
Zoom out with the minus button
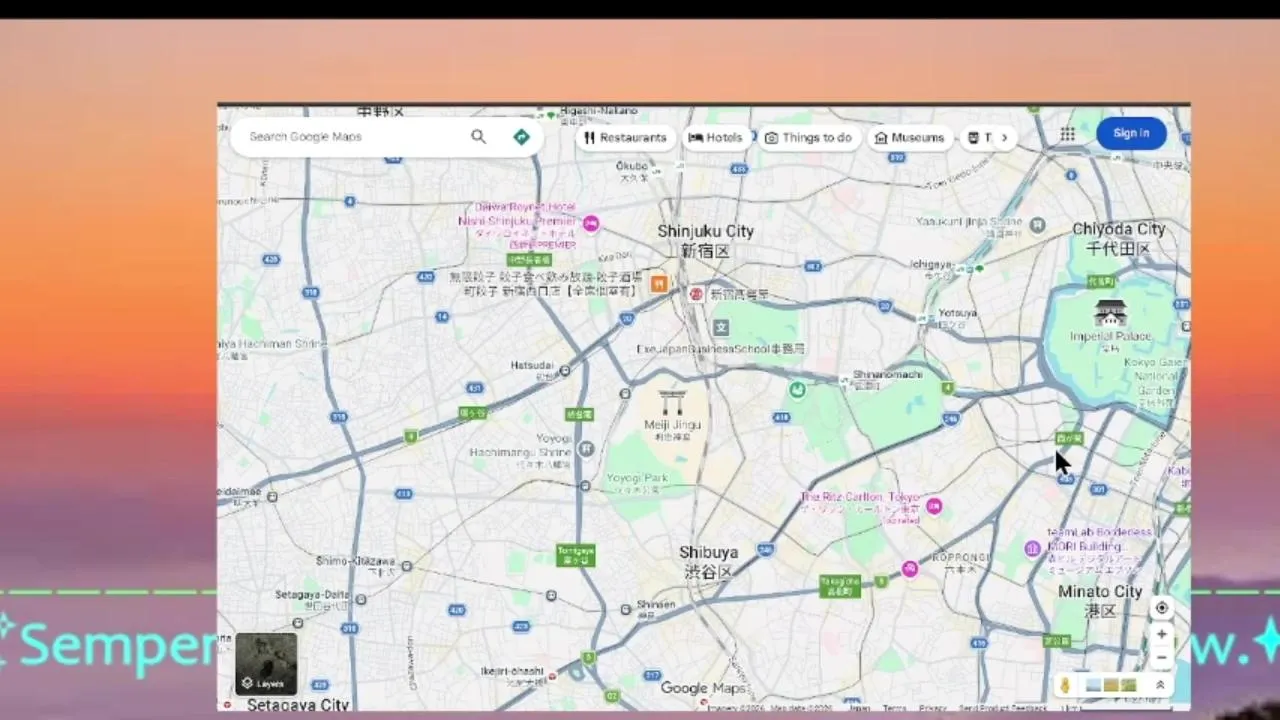[1161, 657]
